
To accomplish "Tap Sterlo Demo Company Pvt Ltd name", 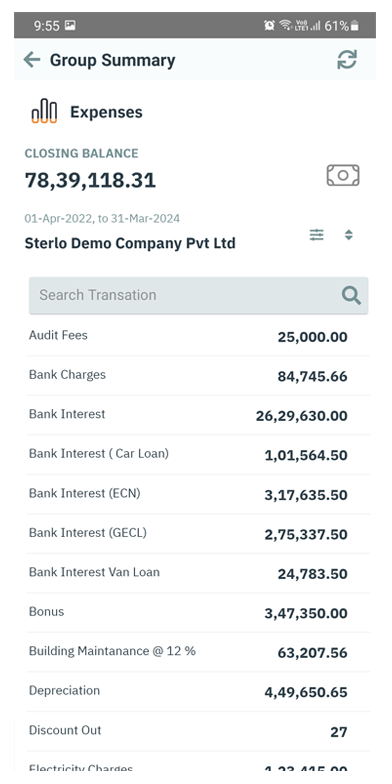I will 130,244.
